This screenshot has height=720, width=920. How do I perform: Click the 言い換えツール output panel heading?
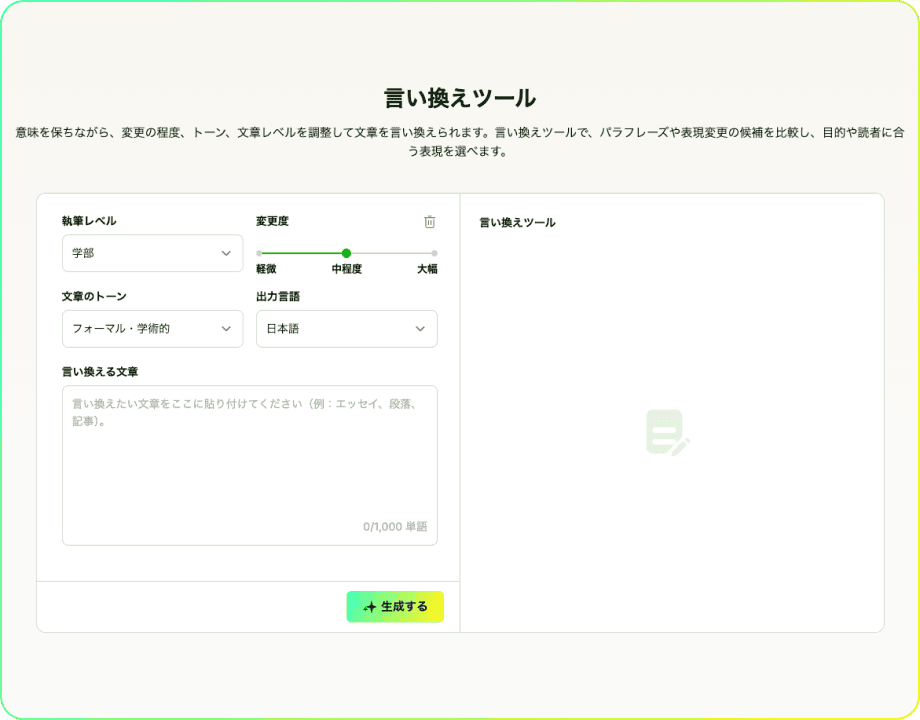(518, 223)
